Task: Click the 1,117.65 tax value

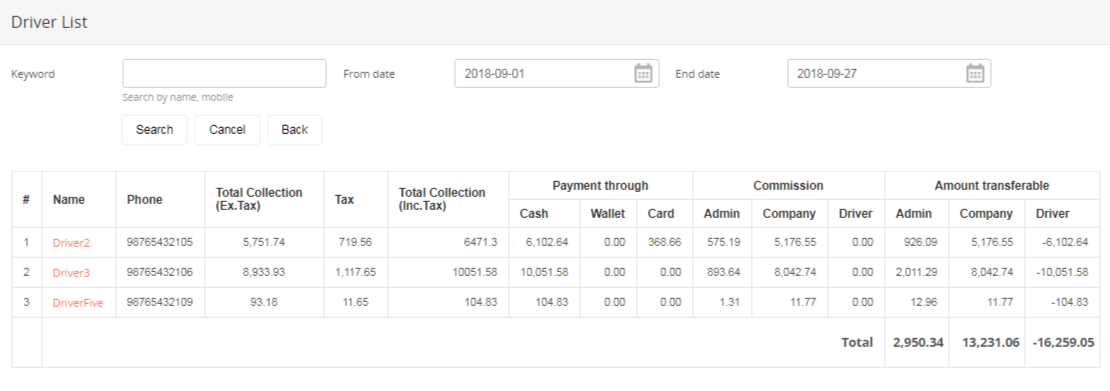Action: pyautogui.click(x=356, y=273)
